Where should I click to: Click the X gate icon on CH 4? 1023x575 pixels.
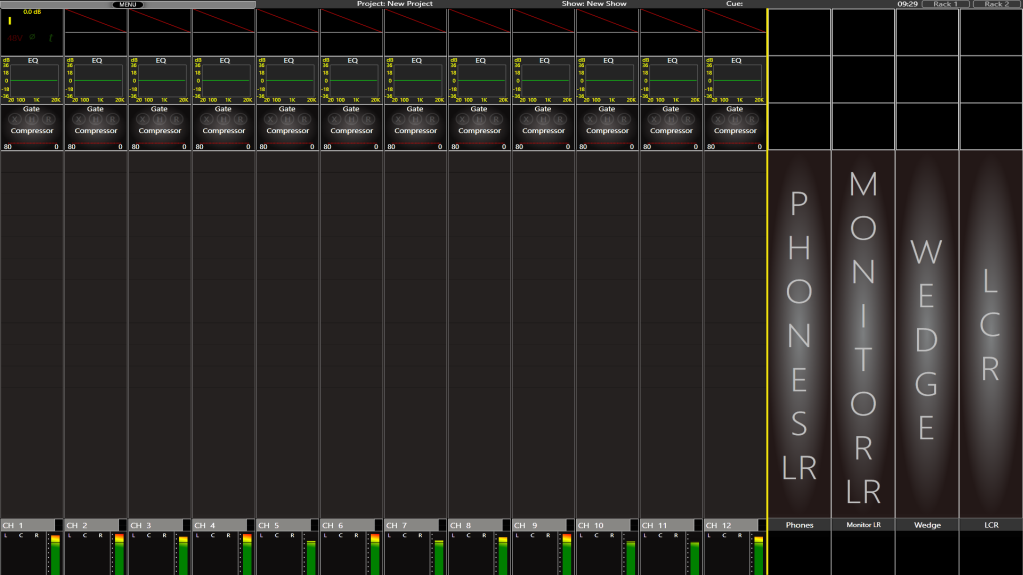(x=207, y=119)
